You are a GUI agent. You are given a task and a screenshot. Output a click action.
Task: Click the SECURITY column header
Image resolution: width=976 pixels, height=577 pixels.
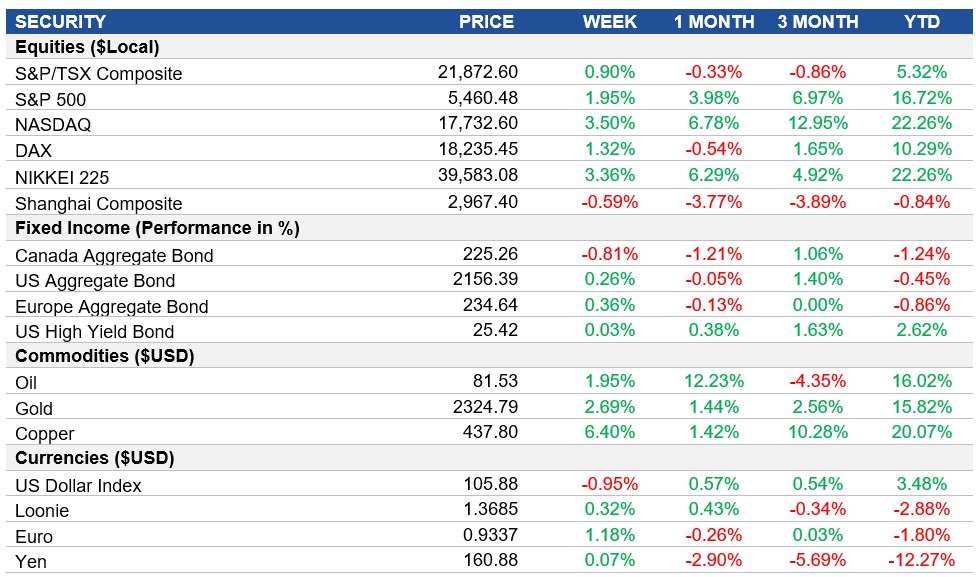(x=63, y=21)
